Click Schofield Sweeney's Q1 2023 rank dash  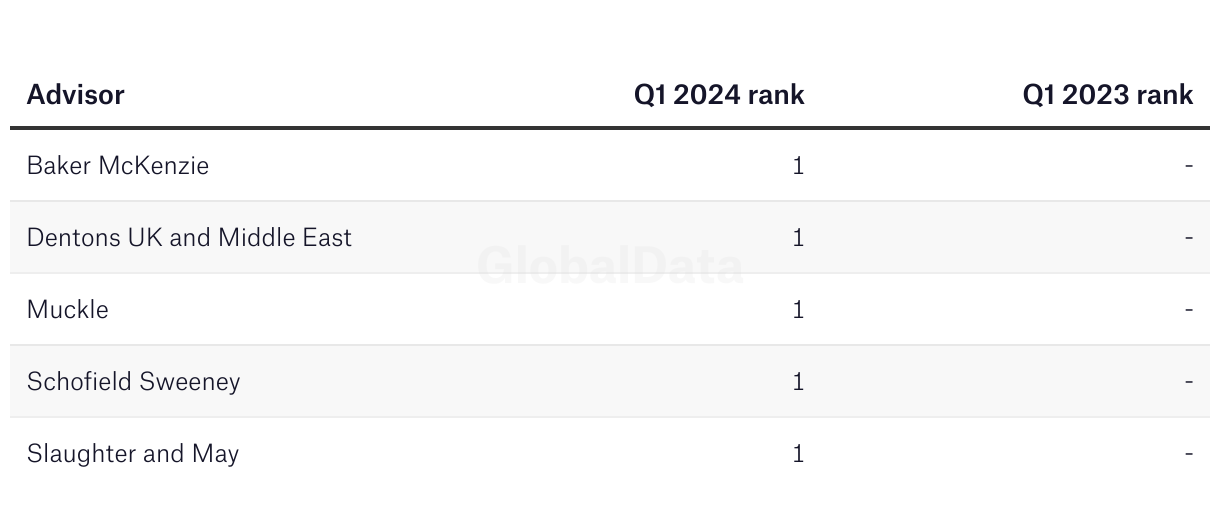pyautogui.click(x=1189, y=382)
